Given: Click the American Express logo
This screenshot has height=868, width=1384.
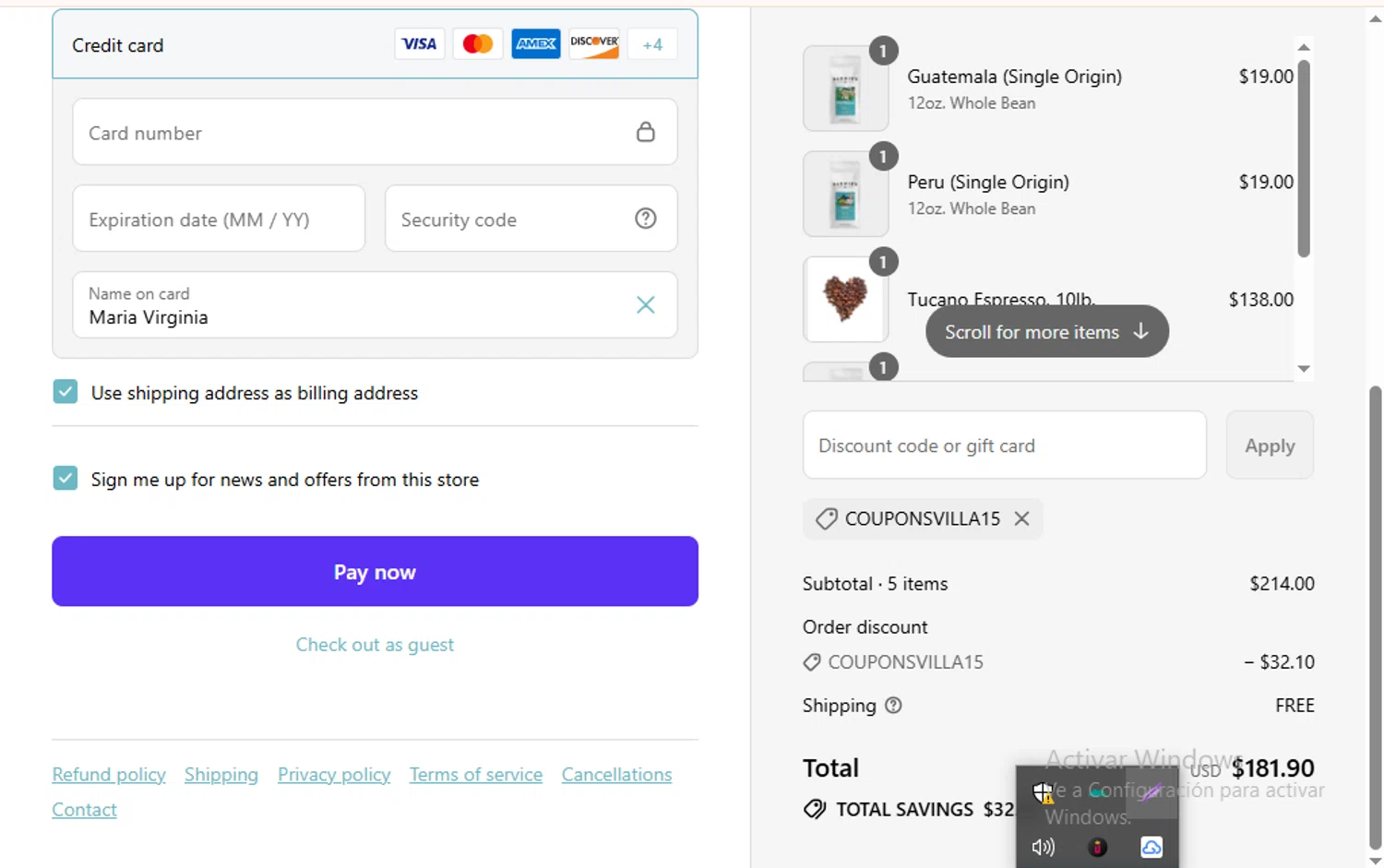Looking at the screenshot, I should 536,43.
